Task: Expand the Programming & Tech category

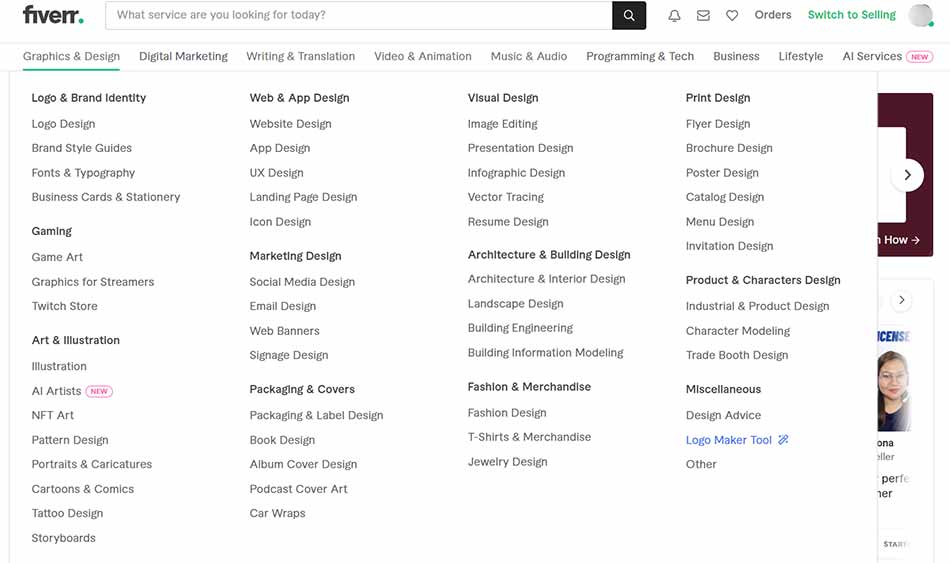Action: (x=640, y=57)
